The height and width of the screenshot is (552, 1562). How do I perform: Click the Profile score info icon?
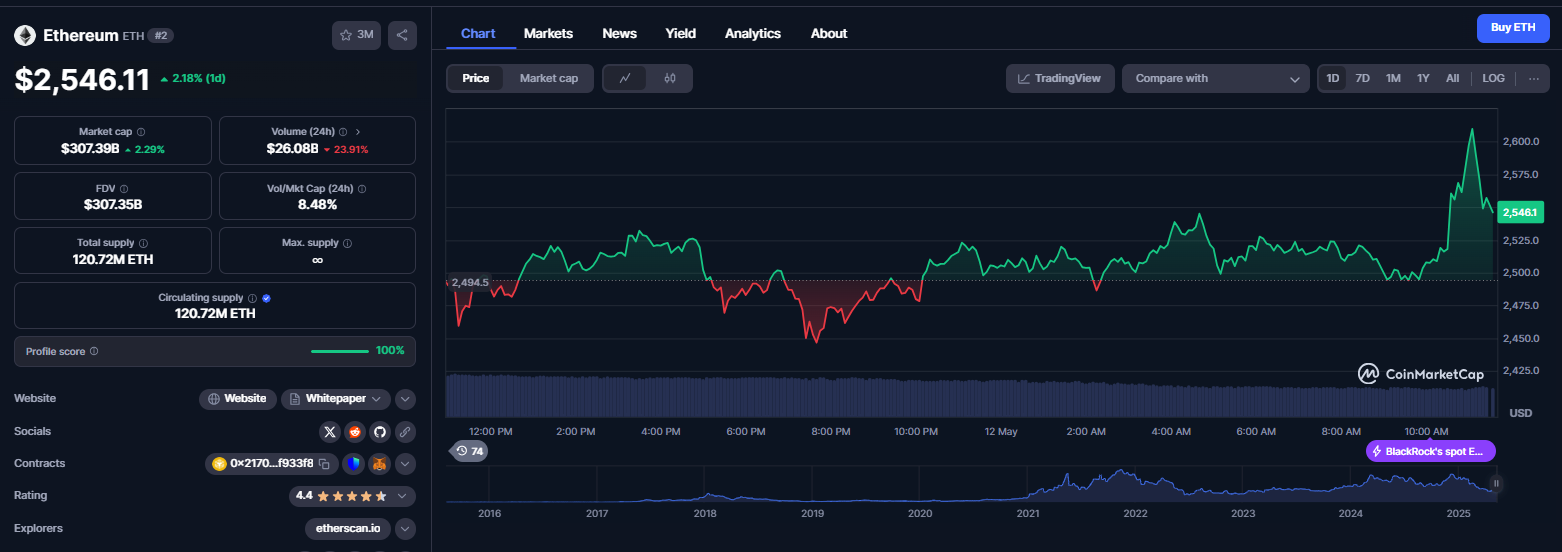(94, 352)
